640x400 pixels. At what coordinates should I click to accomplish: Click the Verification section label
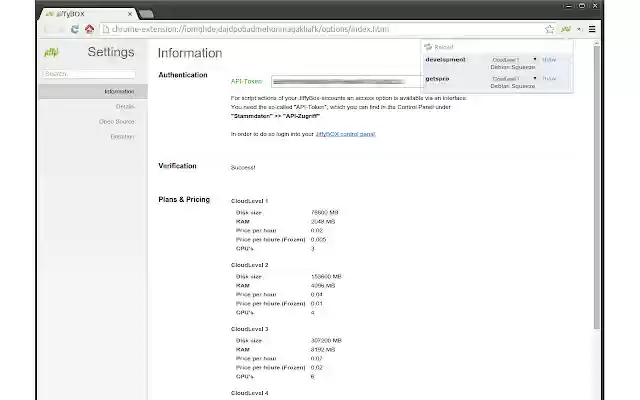tap(177, 166)
